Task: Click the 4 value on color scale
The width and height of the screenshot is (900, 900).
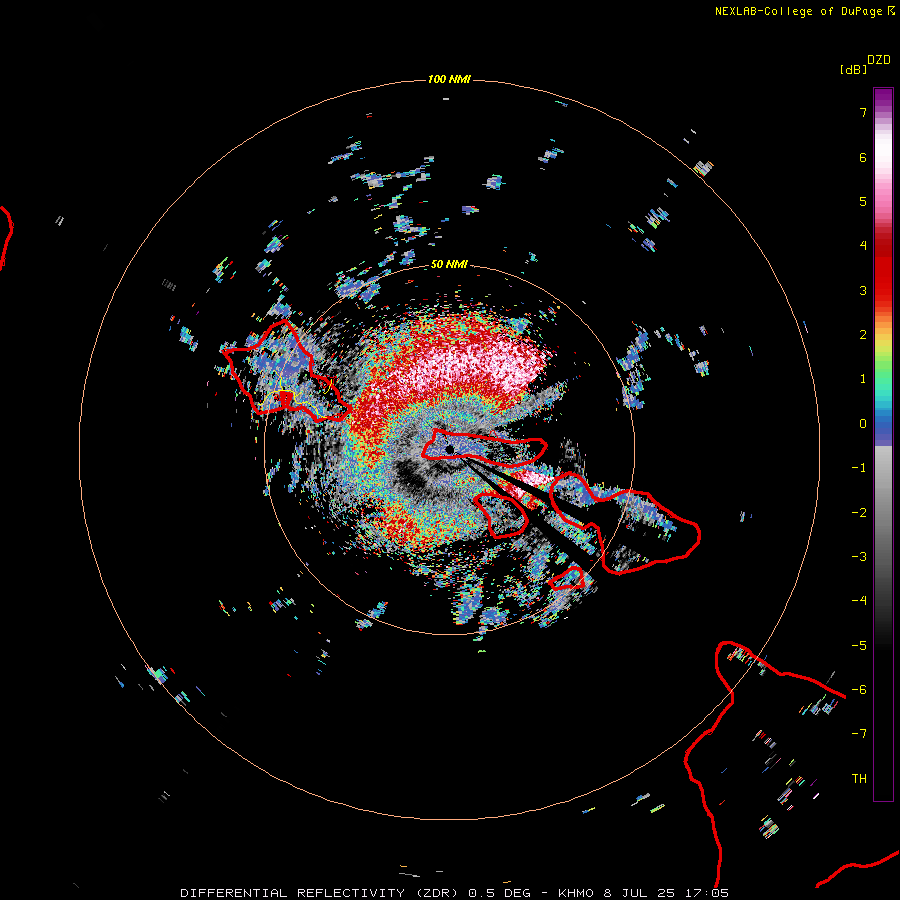Action: pyautogui.click(x=863, y=246)
